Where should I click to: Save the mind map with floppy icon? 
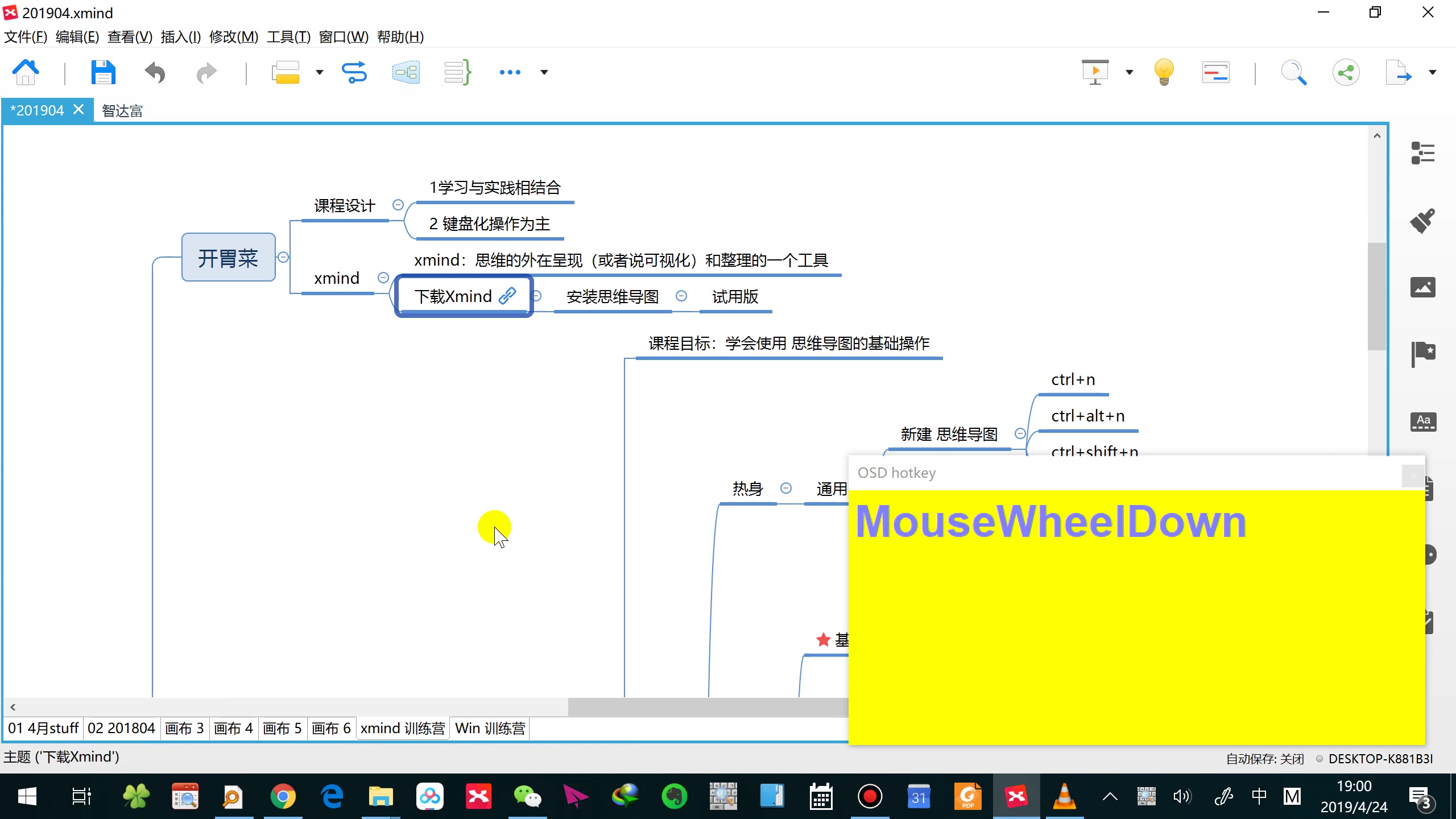pyautogui.click(x=103, y=72)
